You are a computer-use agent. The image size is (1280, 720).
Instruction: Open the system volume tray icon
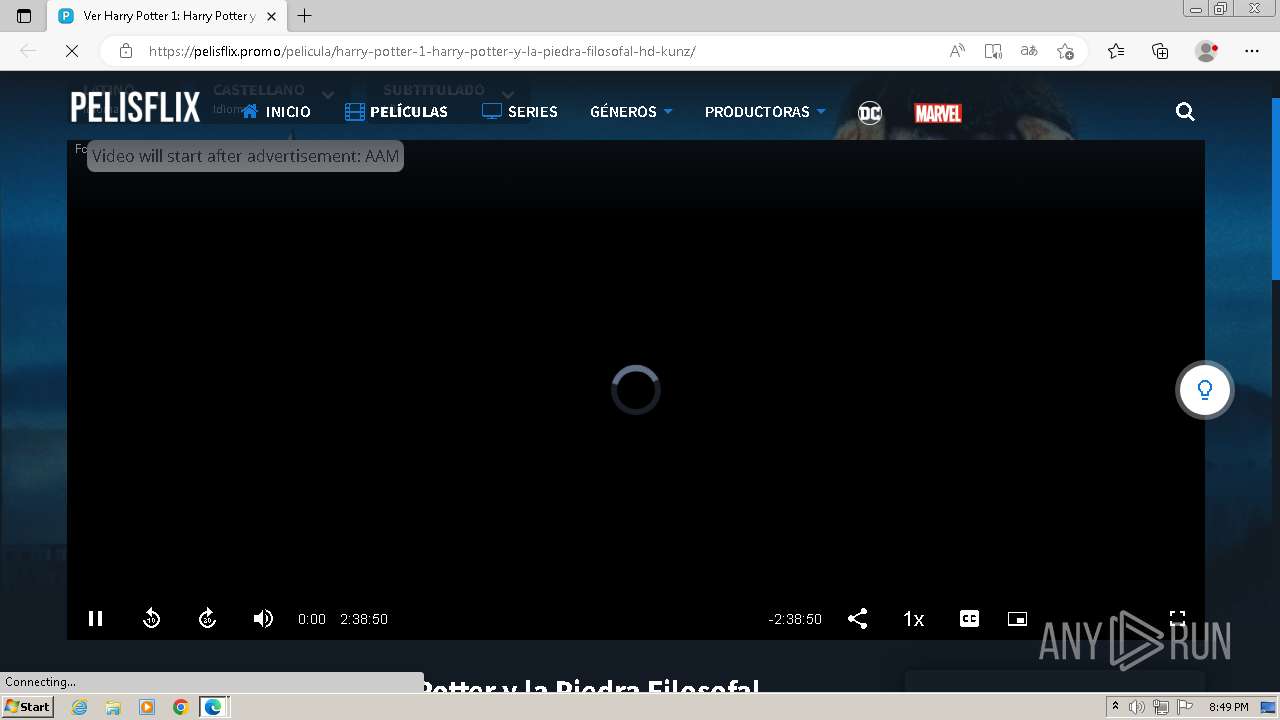click(1137, 707)
